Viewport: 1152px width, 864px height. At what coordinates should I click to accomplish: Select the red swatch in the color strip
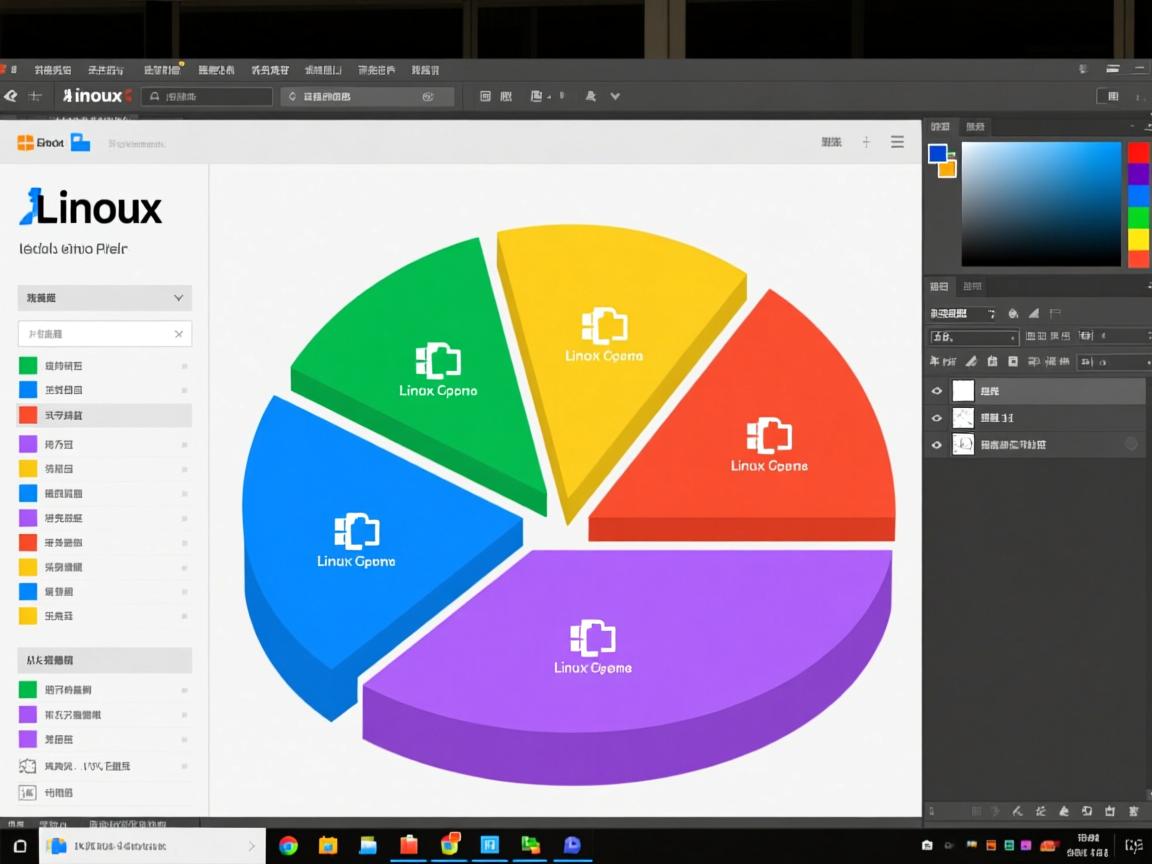click(1138, 152)
